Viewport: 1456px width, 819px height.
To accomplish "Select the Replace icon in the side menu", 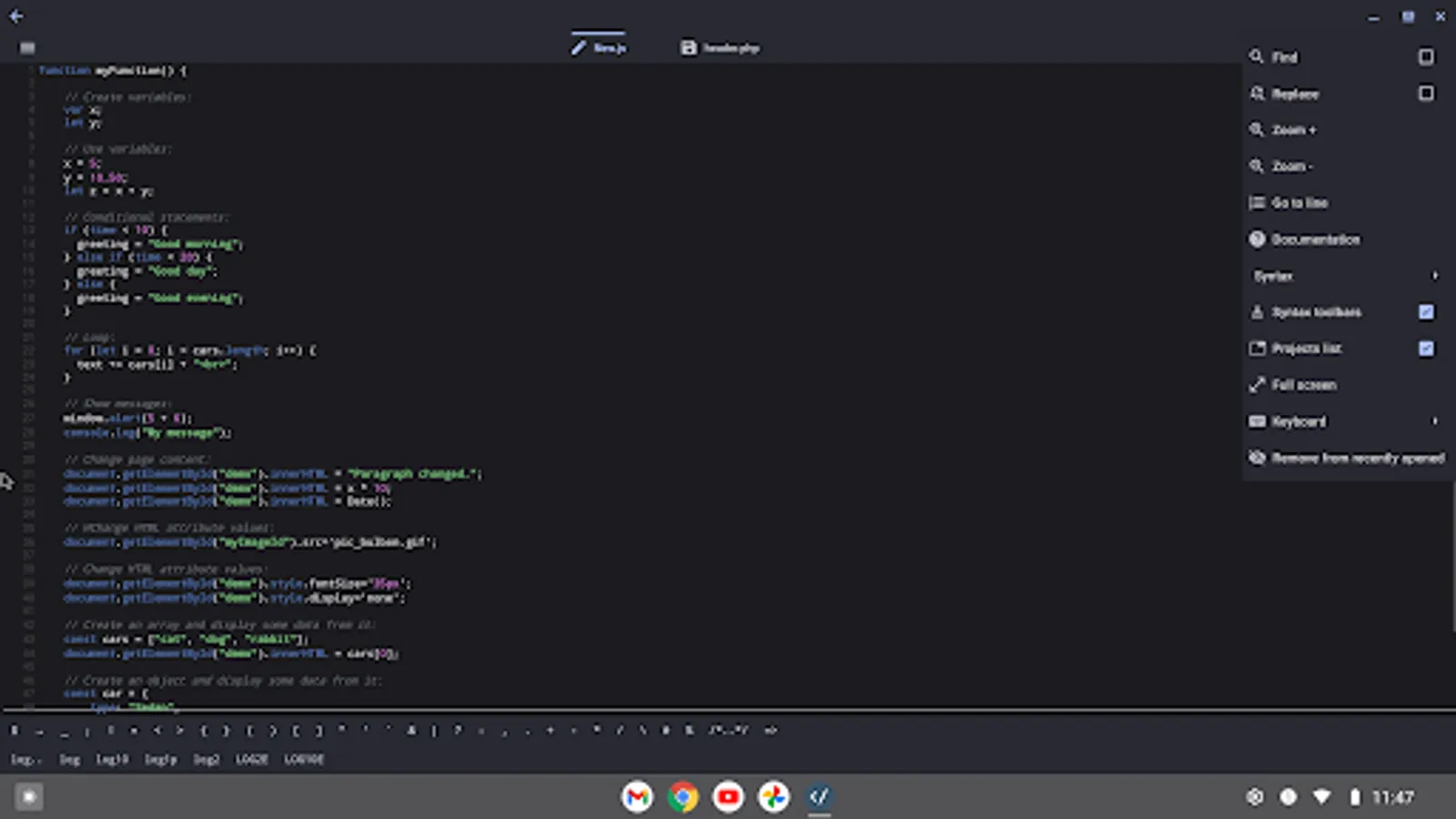I will (1258, 94).
